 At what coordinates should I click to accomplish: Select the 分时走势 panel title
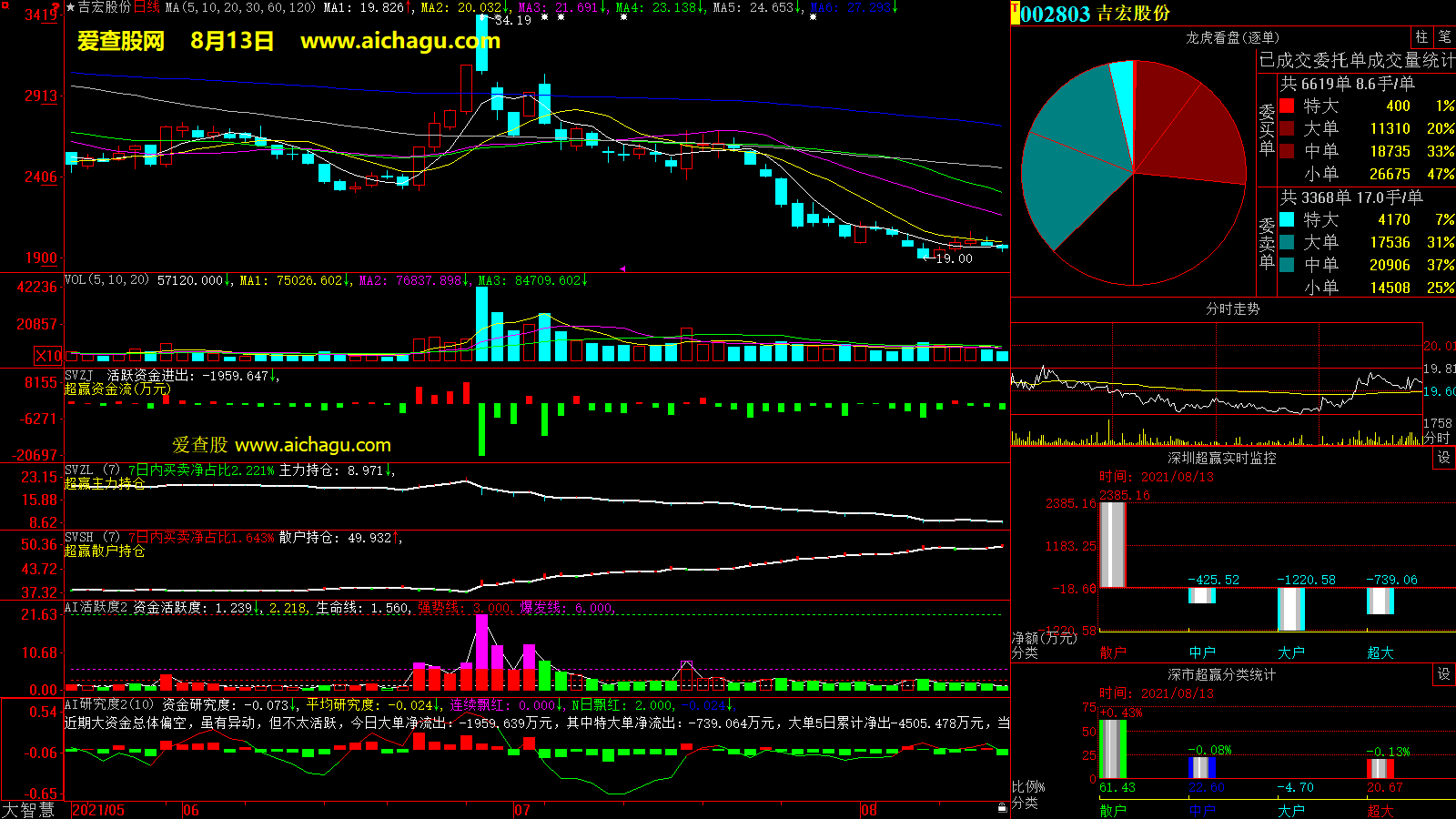[x=1232, y=309]
